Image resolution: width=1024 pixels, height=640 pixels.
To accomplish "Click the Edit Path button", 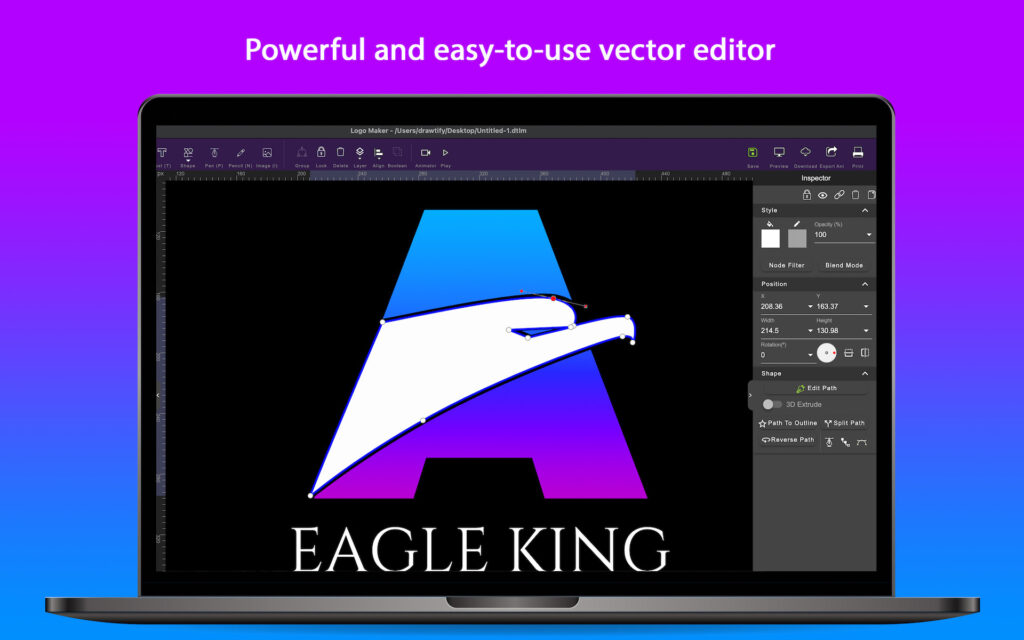I will click(816, 388).
